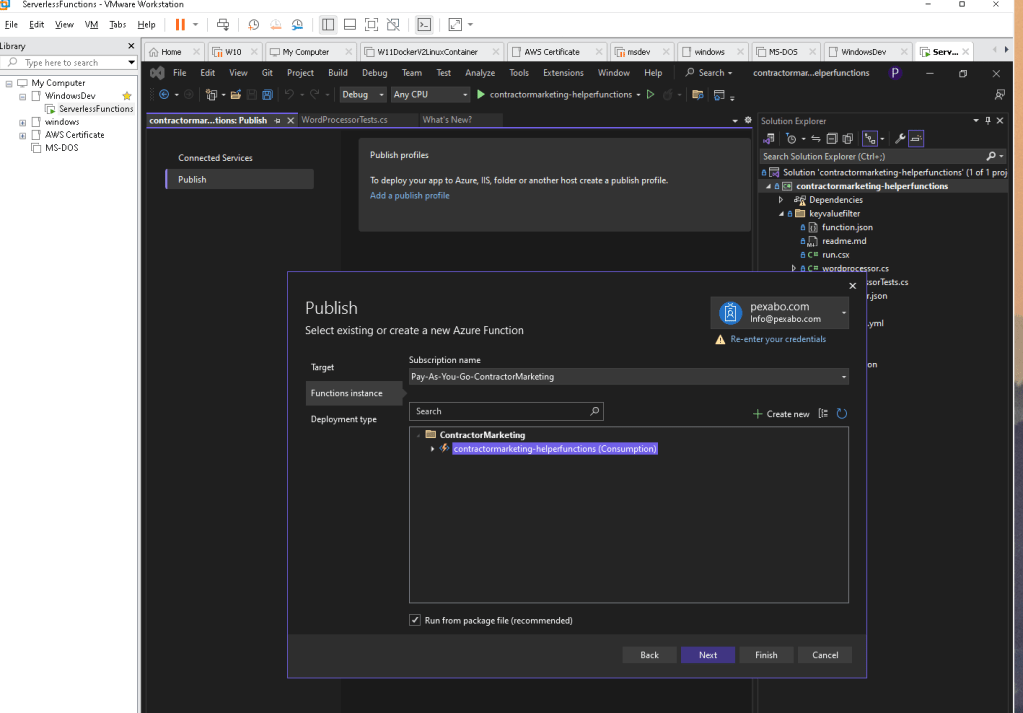Viewport: 1023px width, 713px height.
Task: Click Start Without Debugging outline play icon
Action: click(650, 95)
